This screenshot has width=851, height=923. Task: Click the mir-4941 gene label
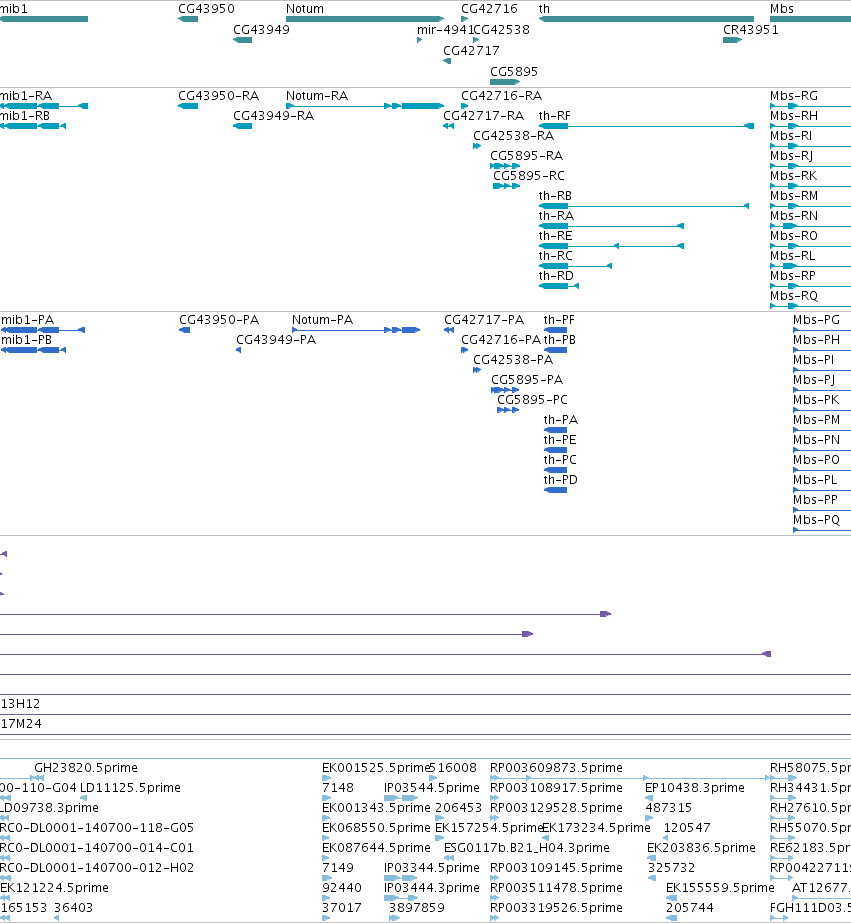pyautogui.click(x=445, y=30)
